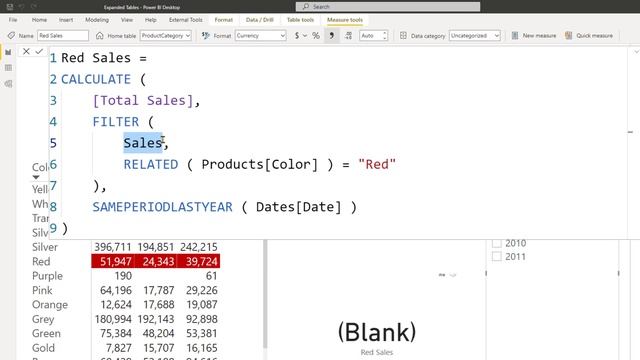The width and height of the screenshot is (640, 360).
Task: Open the Help ribbon tab
Action: coord(150,20)
